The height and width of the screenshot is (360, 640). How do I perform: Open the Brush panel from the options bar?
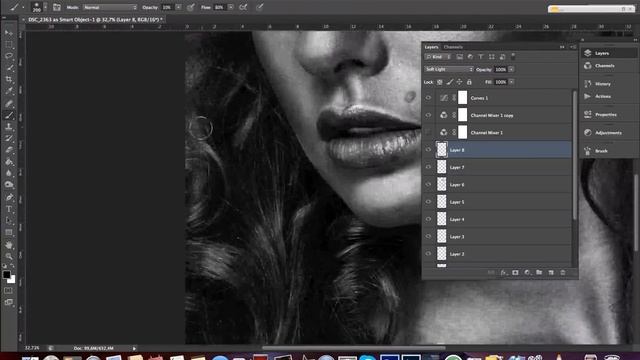tap(57, 7)
